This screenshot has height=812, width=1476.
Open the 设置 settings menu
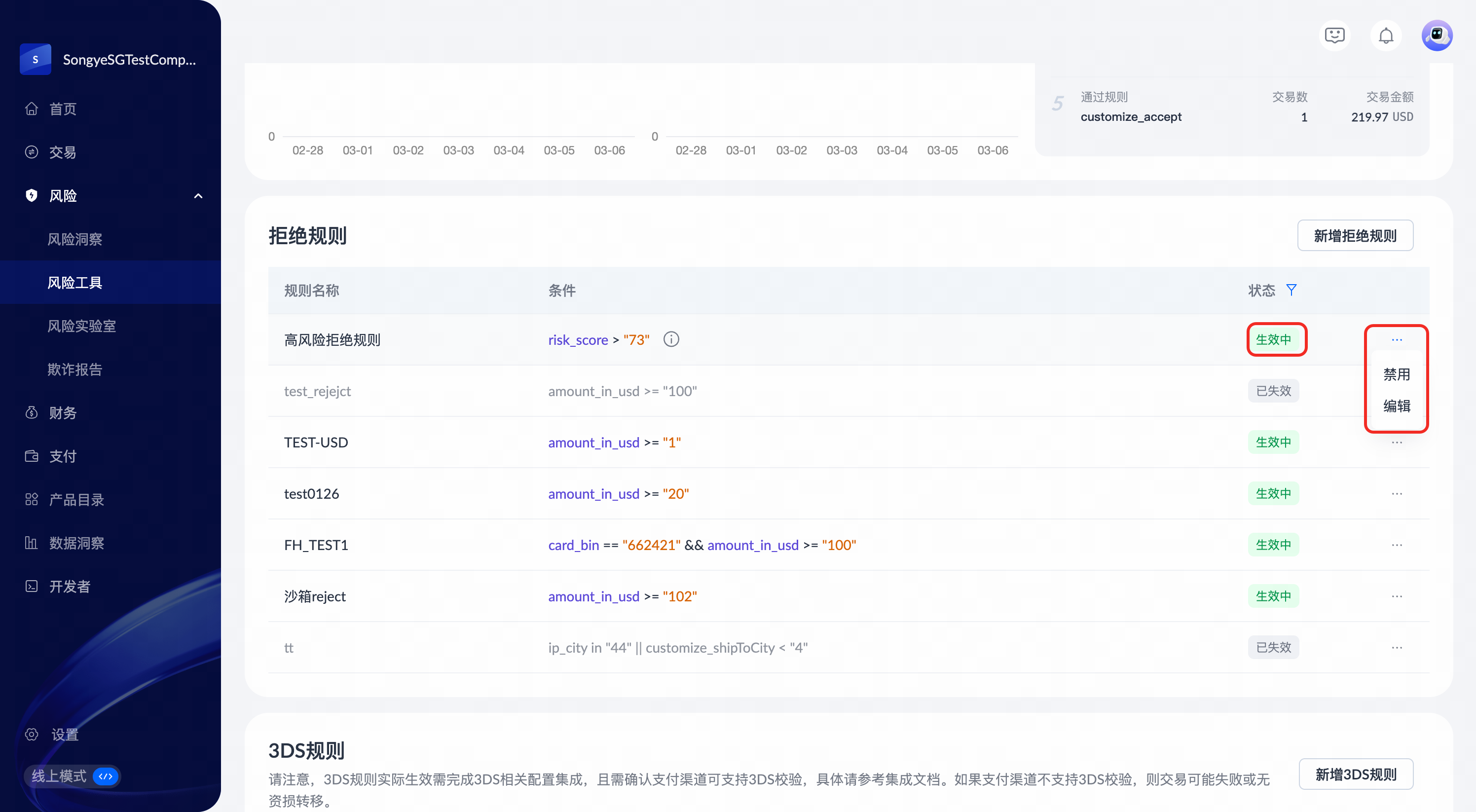pyautogui.click(x=64, y=735)
